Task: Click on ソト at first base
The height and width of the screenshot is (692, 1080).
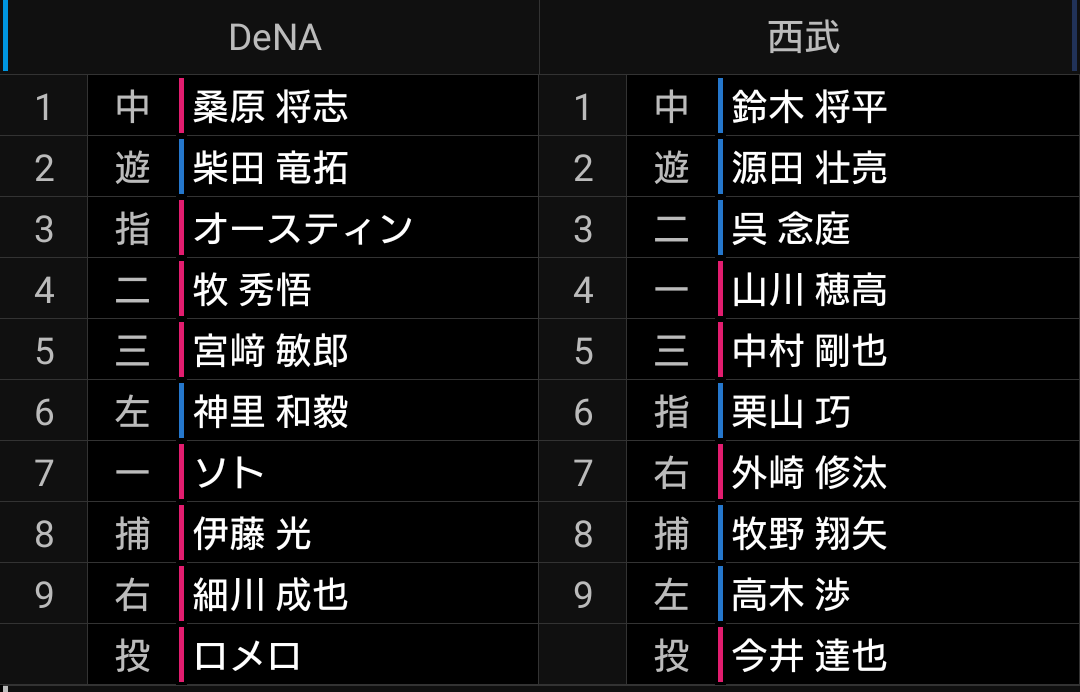Action: (229, 472)
